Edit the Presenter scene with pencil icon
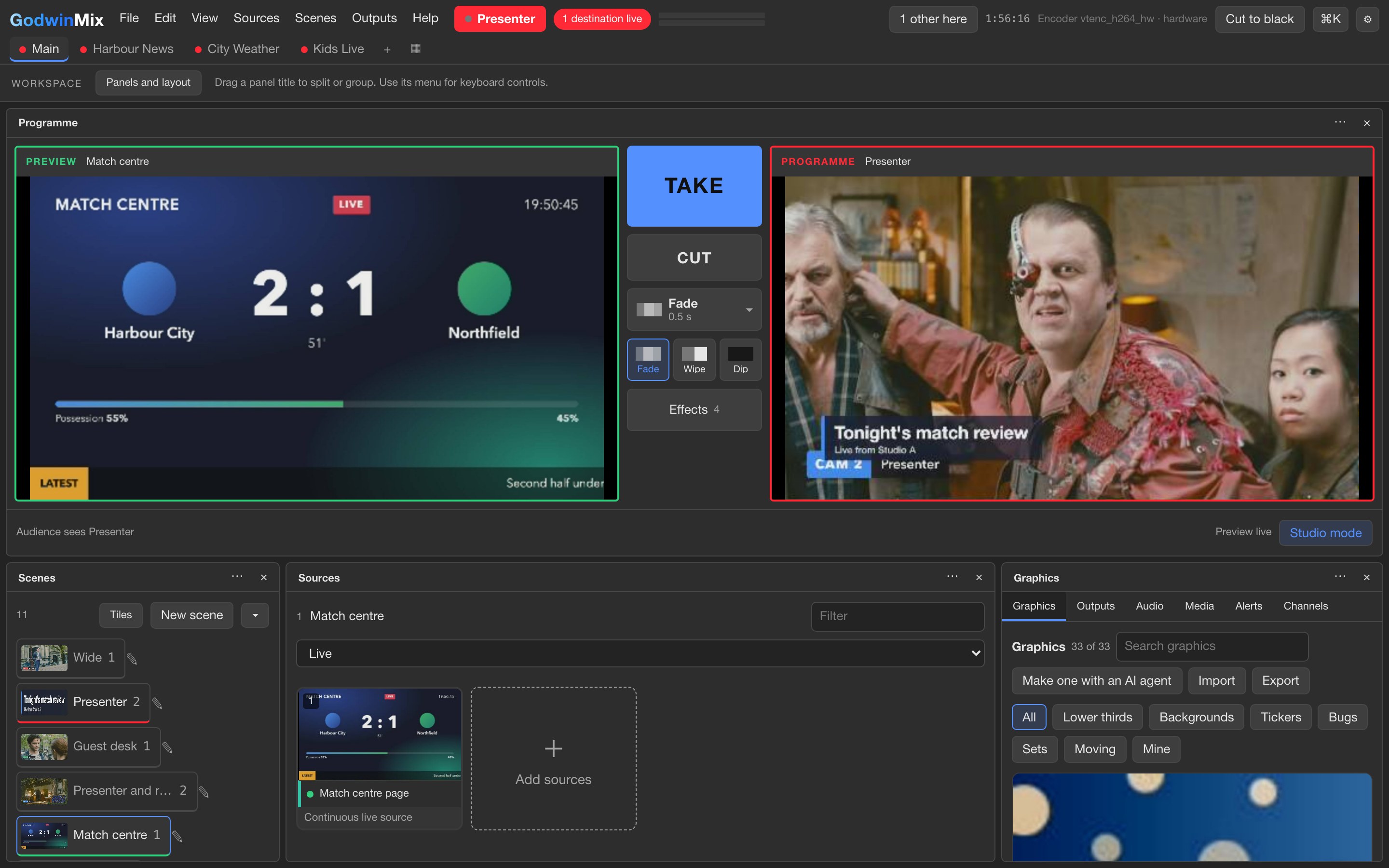Viewport: 1389px width, 868px height. tap(157, 703)
